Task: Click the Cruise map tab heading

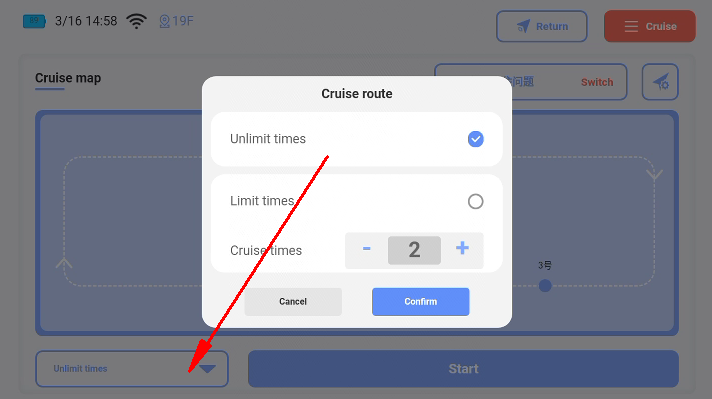Action: pos(68,78)
